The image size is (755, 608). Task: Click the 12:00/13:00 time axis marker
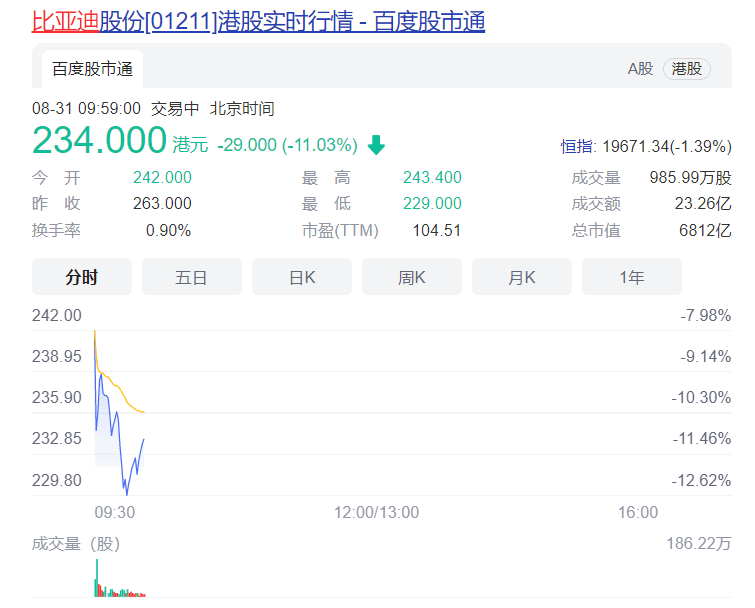pyautogui.click(x=377, y=512)
